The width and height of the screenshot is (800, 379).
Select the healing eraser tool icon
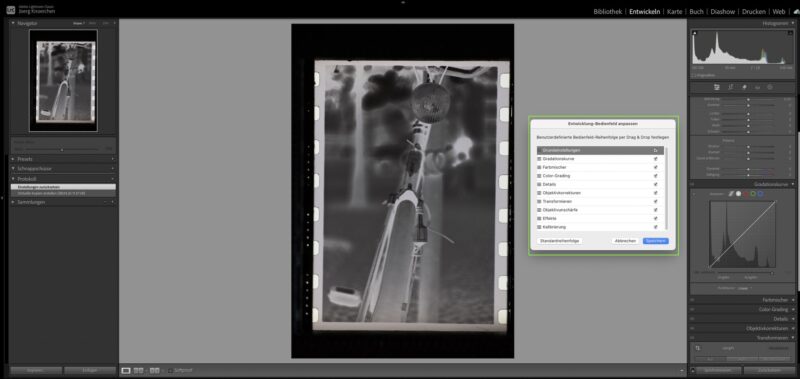point(744,87)
